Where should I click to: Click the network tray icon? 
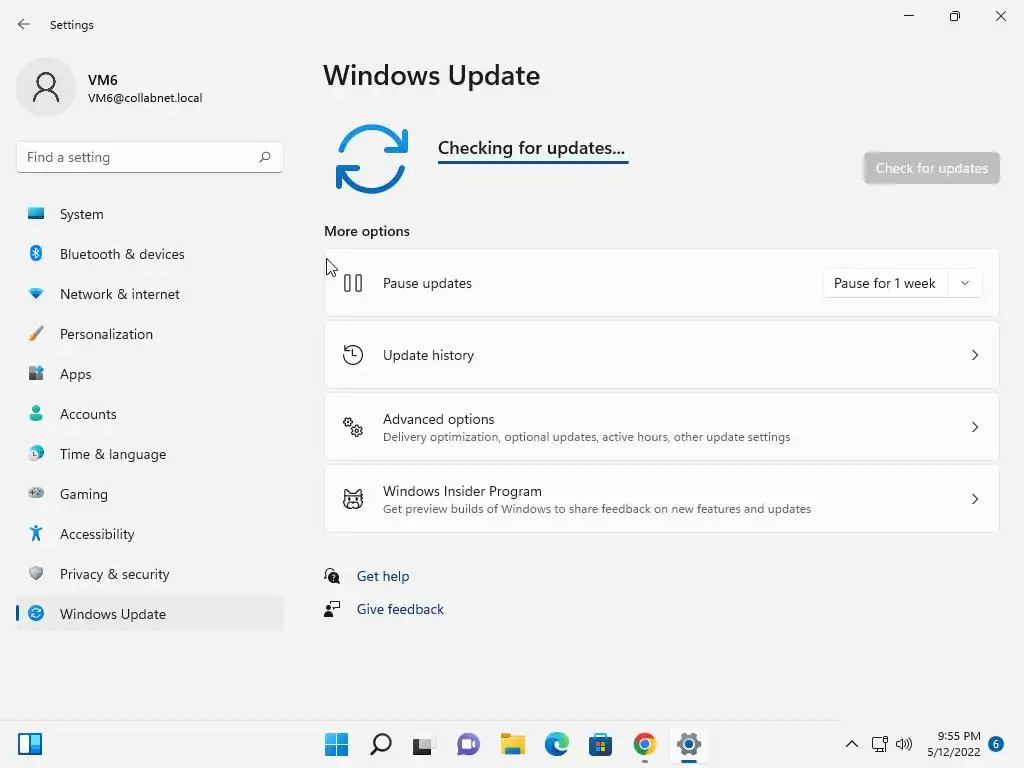(879, 744)
